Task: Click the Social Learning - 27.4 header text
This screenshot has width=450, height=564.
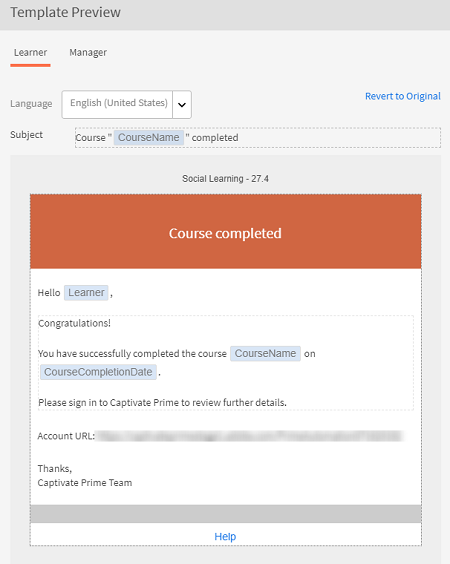Action: 225,179
